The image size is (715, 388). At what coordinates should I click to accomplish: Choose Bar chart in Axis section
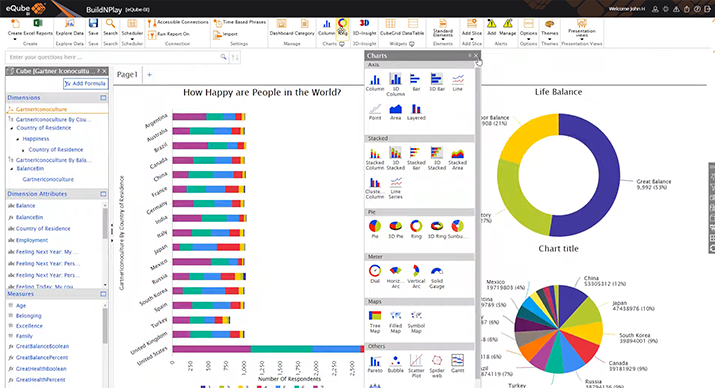coord(415,82)
